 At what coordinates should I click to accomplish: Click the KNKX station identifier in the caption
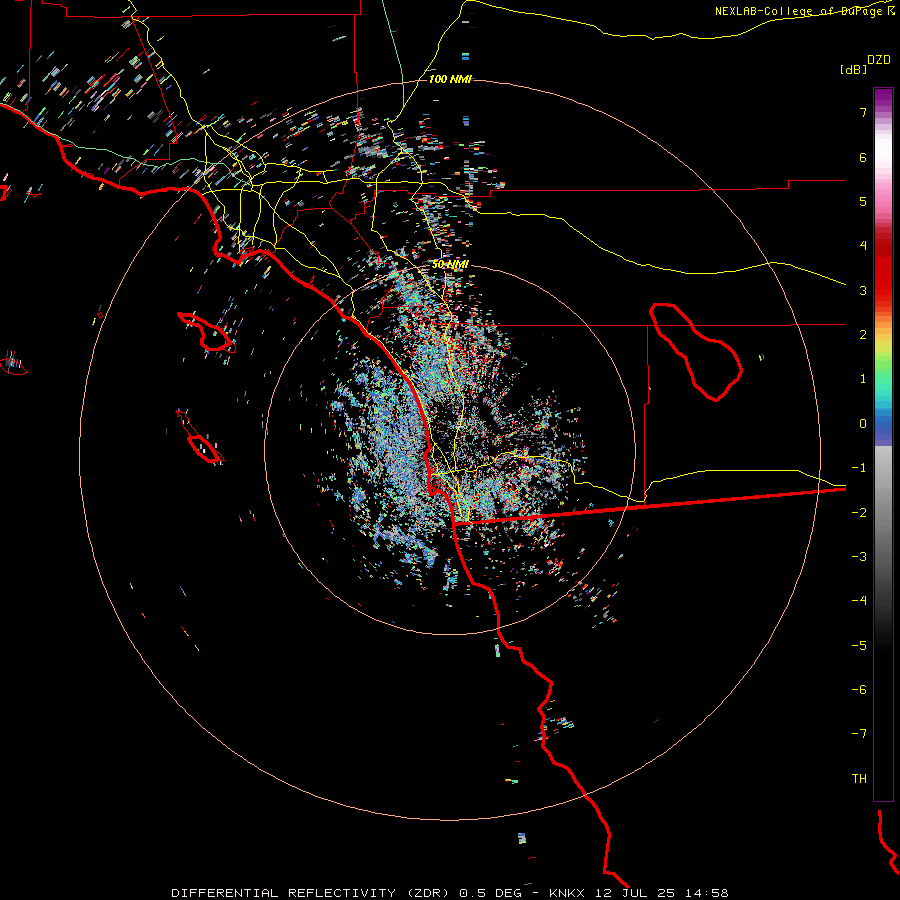pyautogui.click(x=567, y=893)
